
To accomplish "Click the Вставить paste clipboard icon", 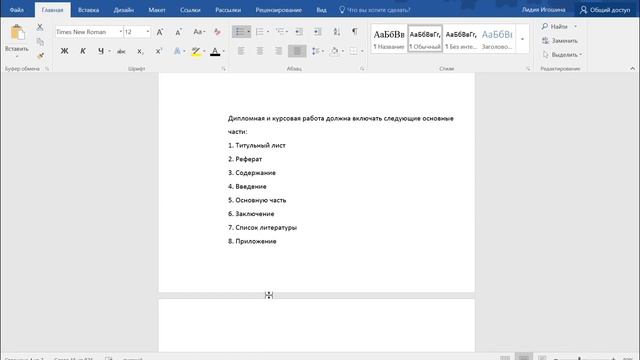I will pos(17,33).
